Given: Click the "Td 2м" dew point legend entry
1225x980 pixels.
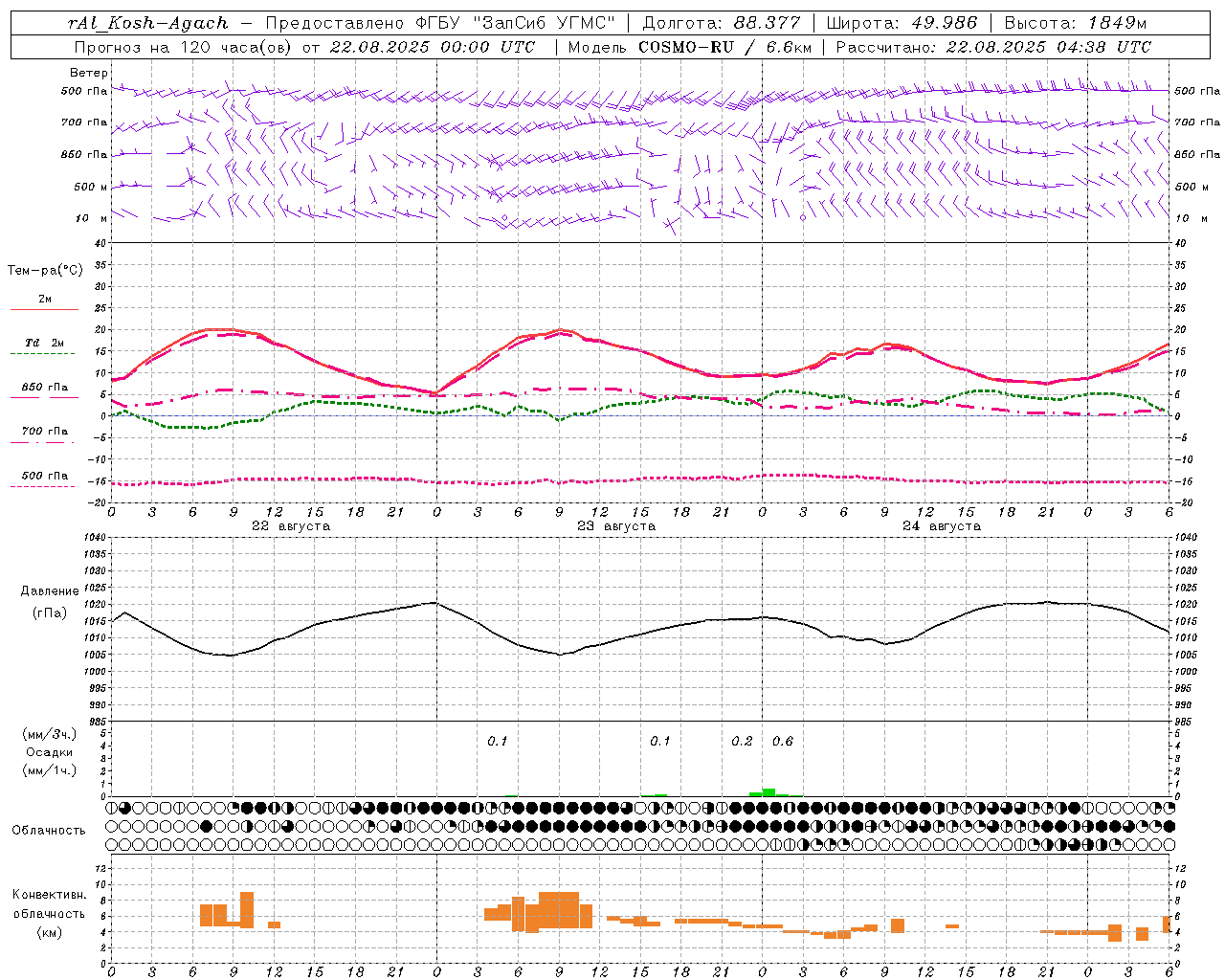Looking at the screenshot, I should point(44,343).
